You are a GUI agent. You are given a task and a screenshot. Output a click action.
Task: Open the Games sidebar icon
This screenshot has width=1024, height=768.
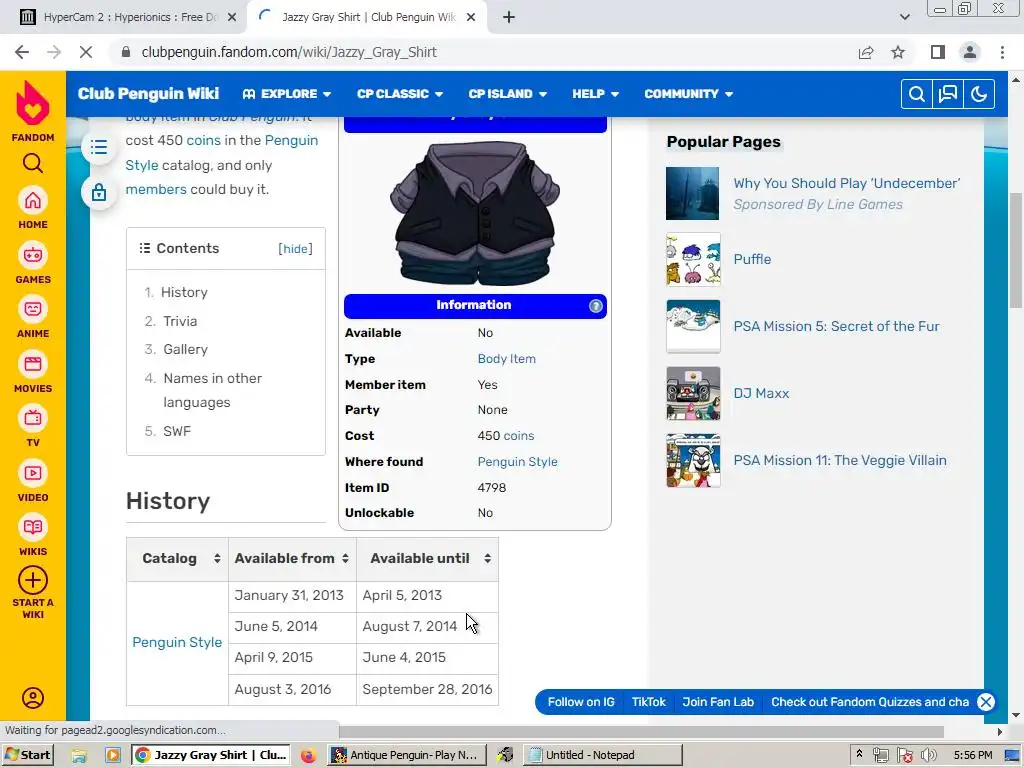(x=33, y=255)
